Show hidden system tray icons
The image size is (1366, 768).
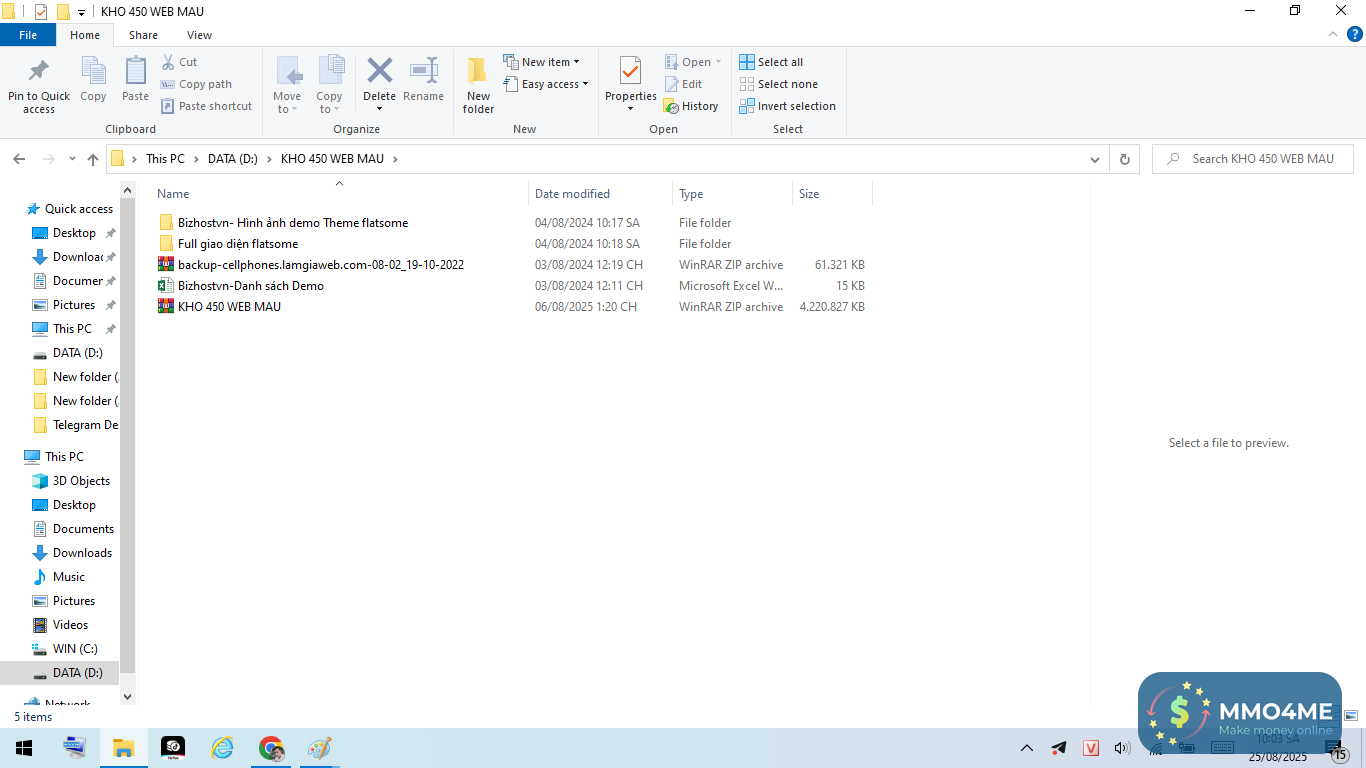1027,748
